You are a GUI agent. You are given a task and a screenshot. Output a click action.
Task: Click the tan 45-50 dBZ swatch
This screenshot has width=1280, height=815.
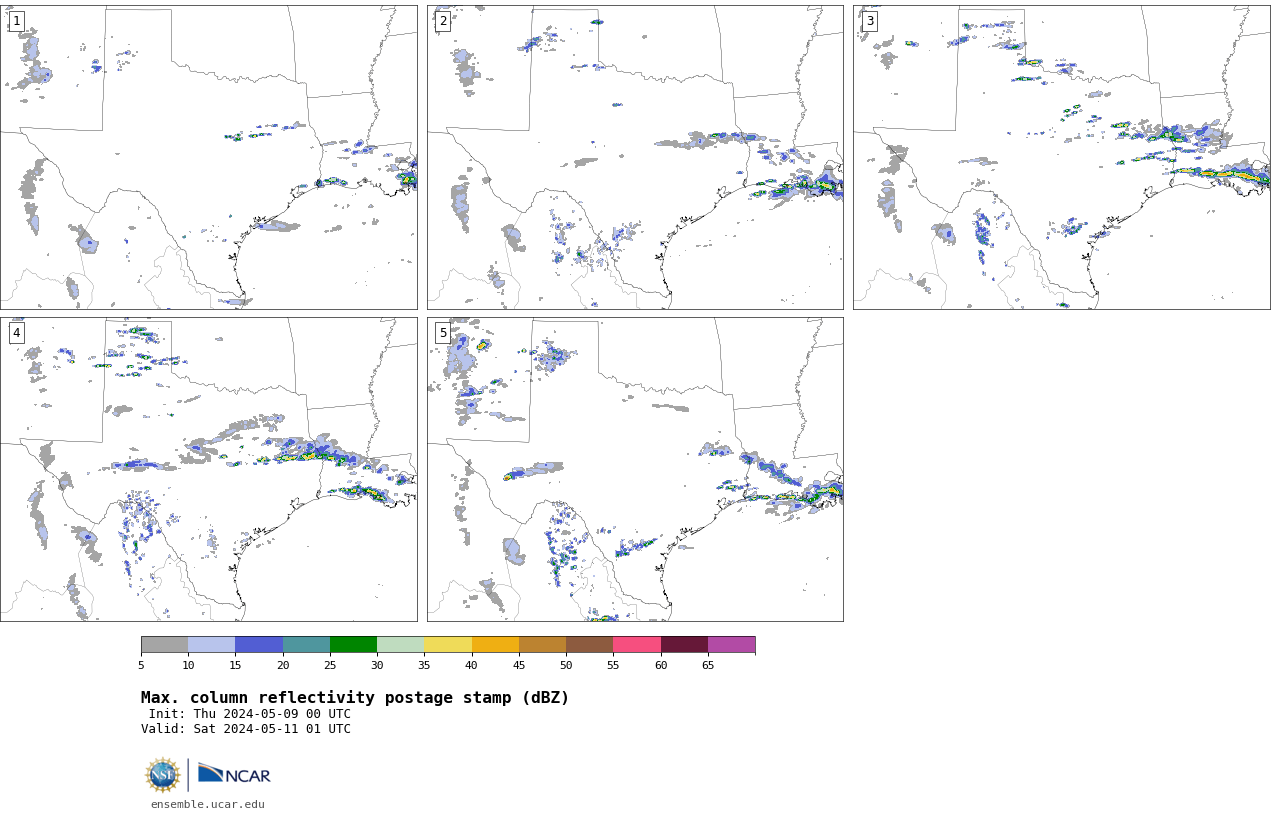(542, 645)
